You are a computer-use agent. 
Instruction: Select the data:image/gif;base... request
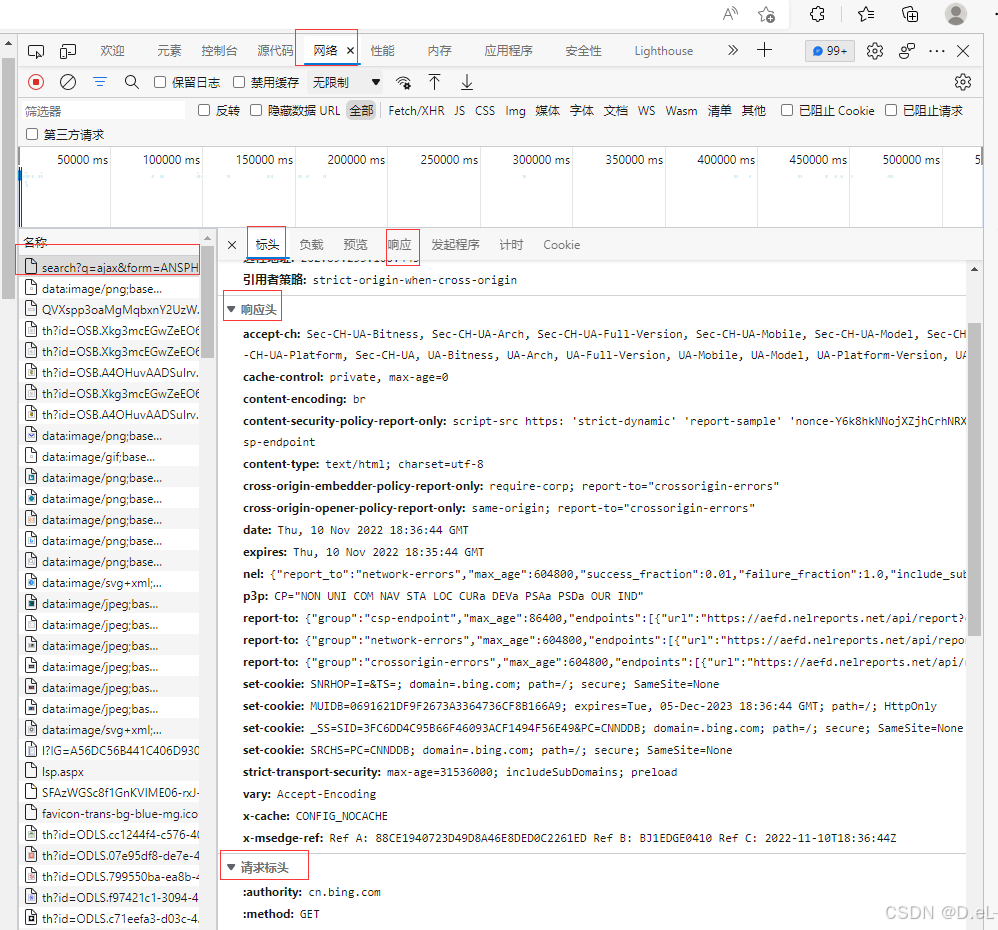(x=109, y=457)
